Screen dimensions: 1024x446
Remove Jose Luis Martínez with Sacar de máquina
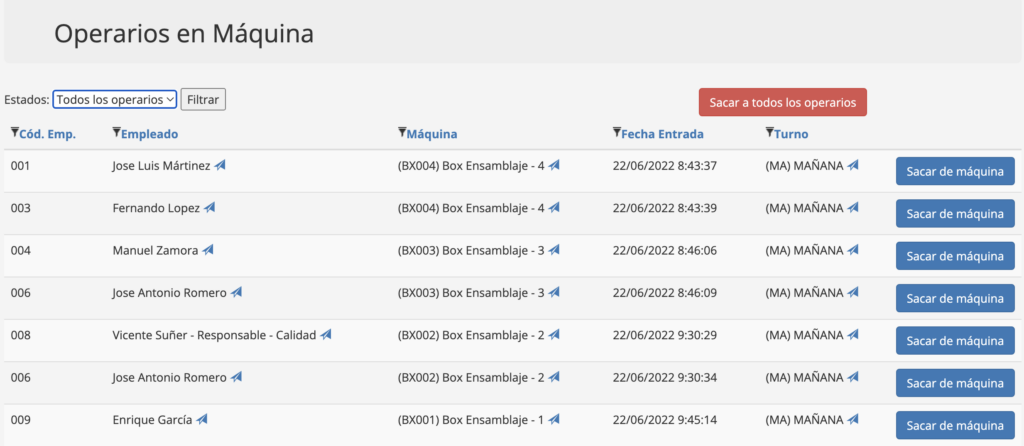(x=954, y=171)
